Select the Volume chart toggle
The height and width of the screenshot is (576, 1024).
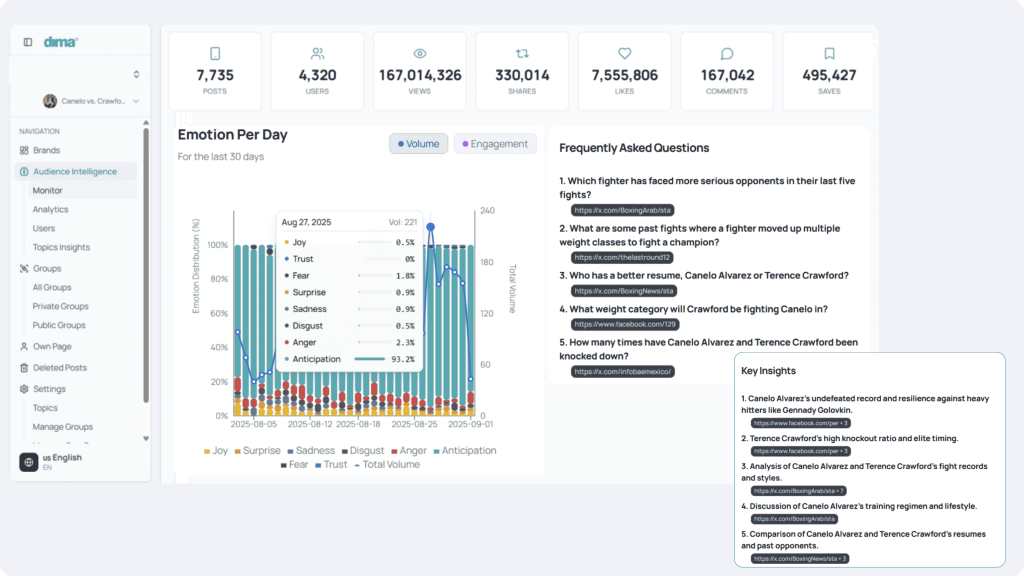[418, 144]
